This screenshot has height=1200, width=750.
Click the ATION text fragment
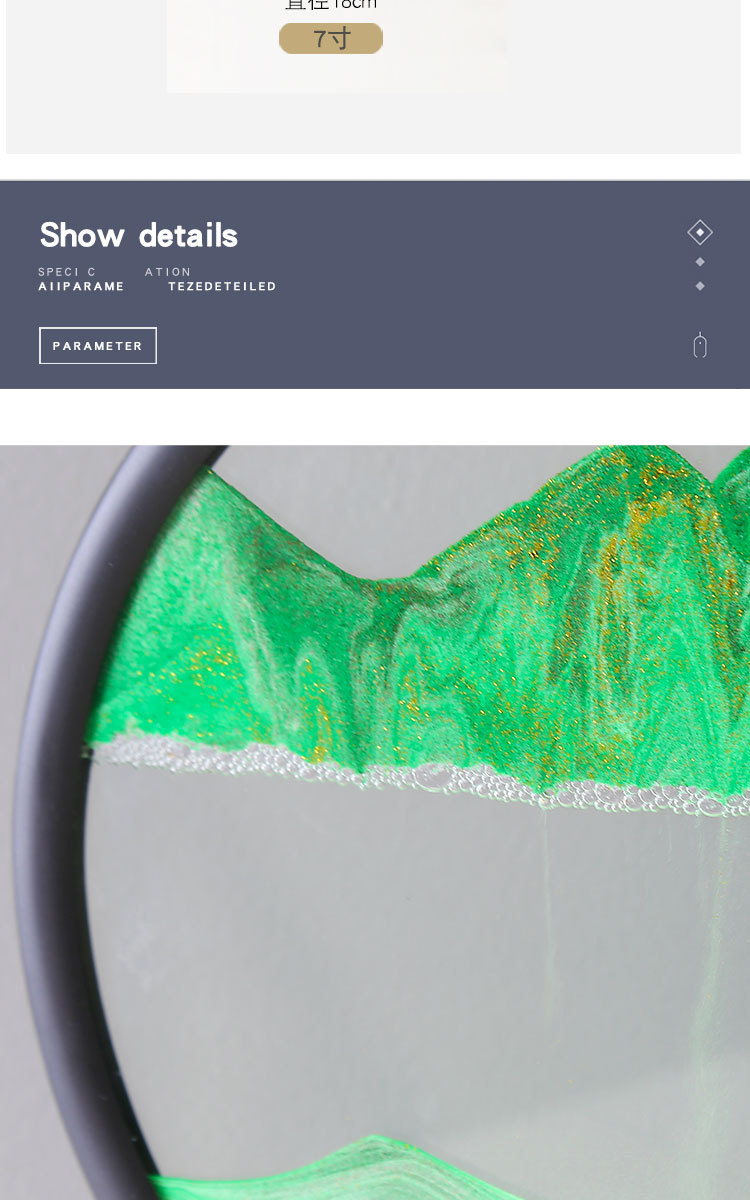click(168, 272)
